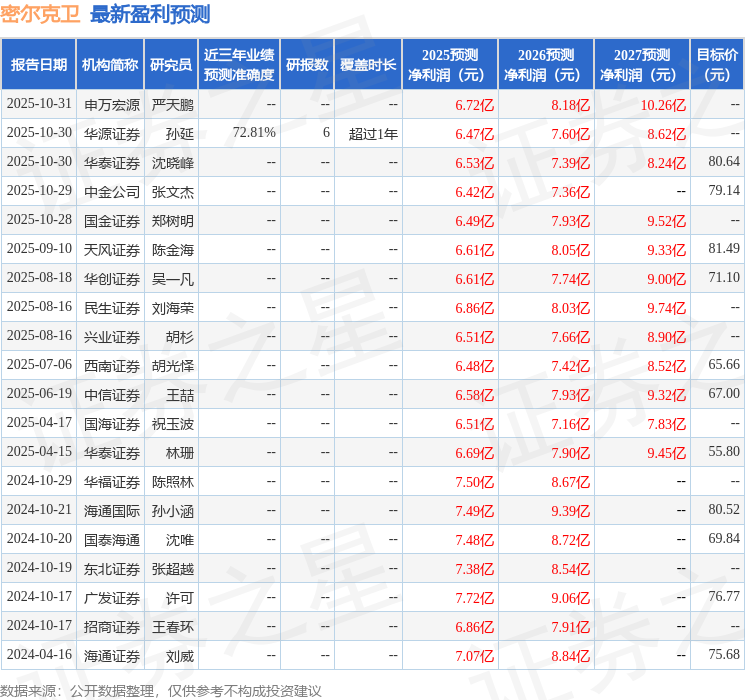Select the 民生证券 institution cell
Viewport: 745px width, 700px height.
coord(112,307)
